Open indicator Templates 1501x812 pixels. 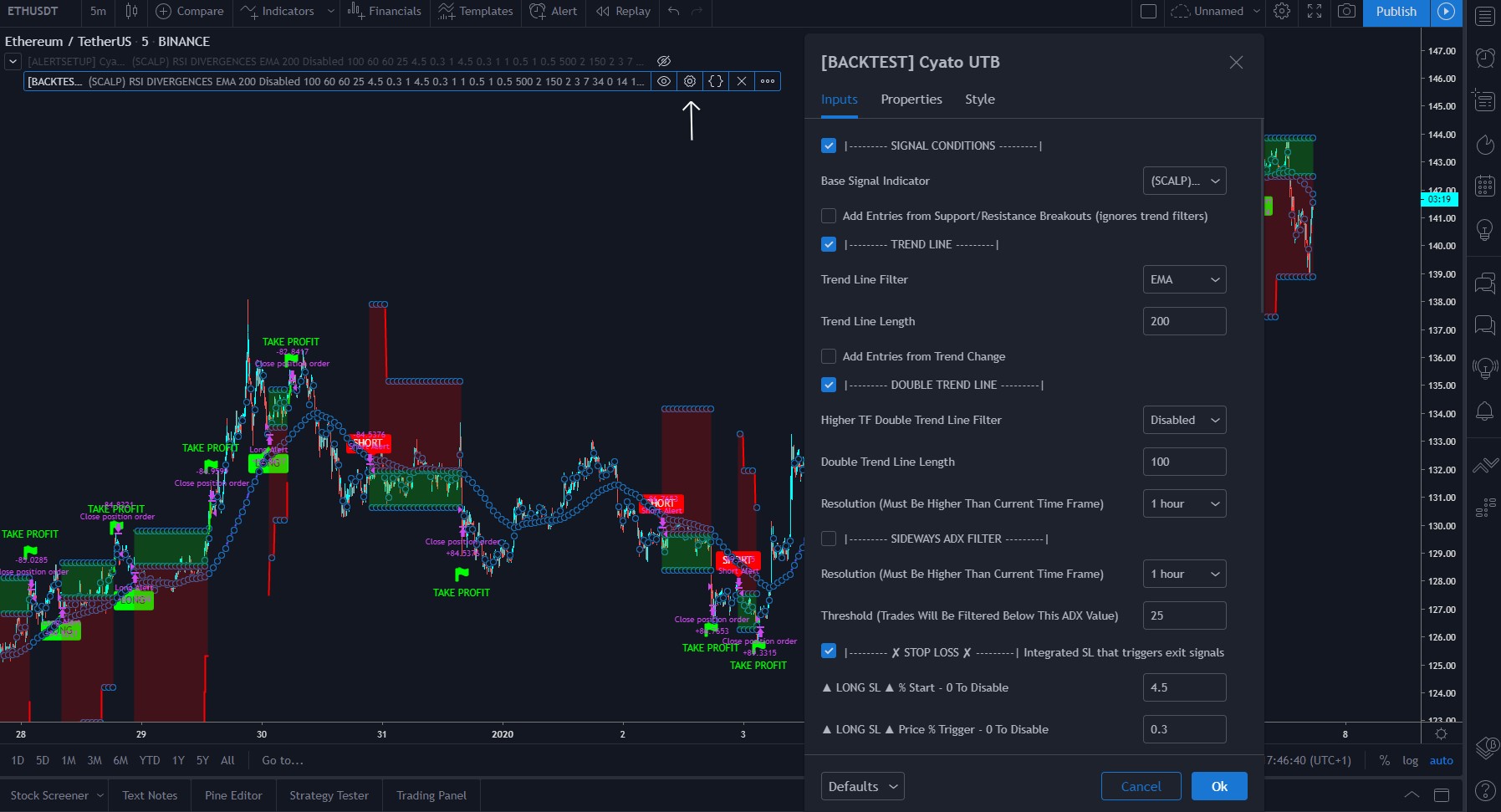[476, 11]
